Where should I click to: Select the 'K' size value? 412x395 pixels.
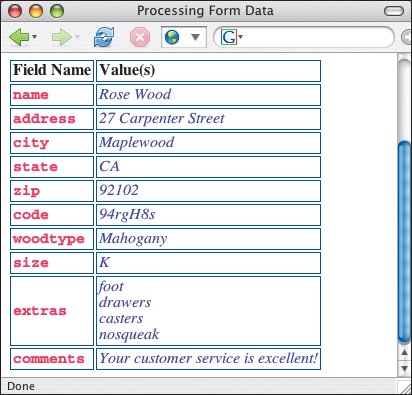pos(104,262)
